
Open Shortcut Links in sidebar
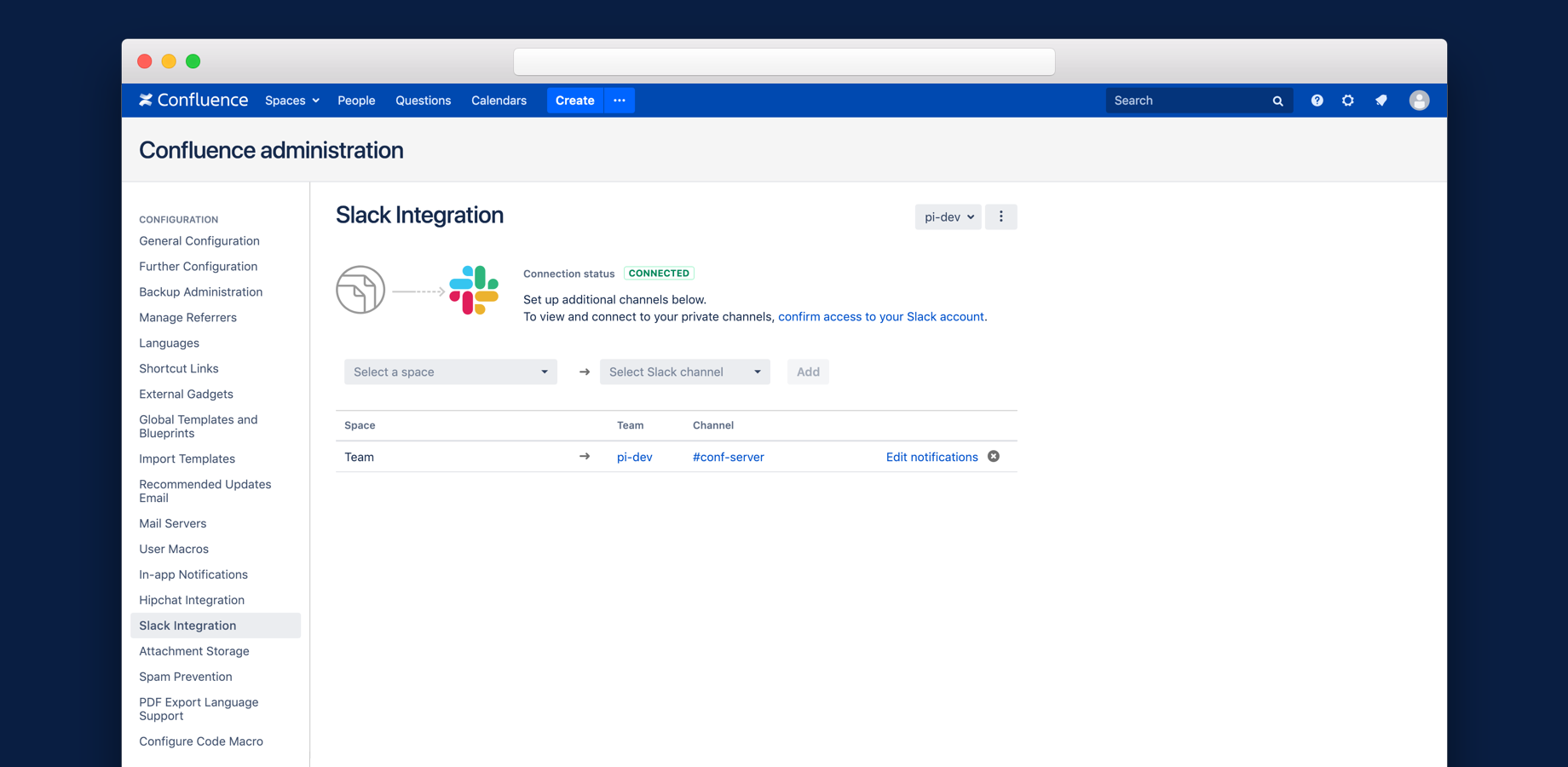(179, 369)
